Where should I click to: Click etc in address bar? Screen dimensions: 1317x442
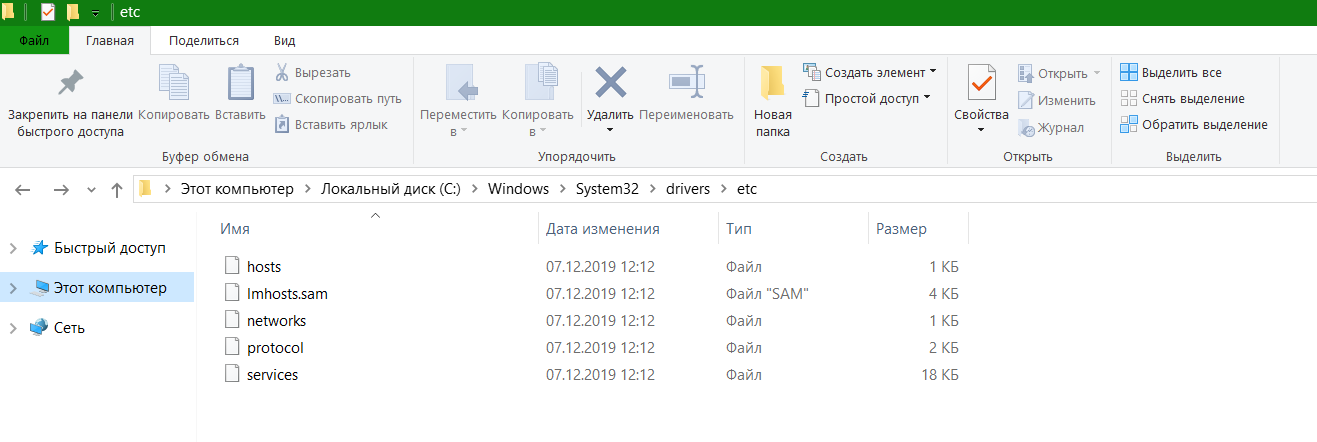click(747, 189)
